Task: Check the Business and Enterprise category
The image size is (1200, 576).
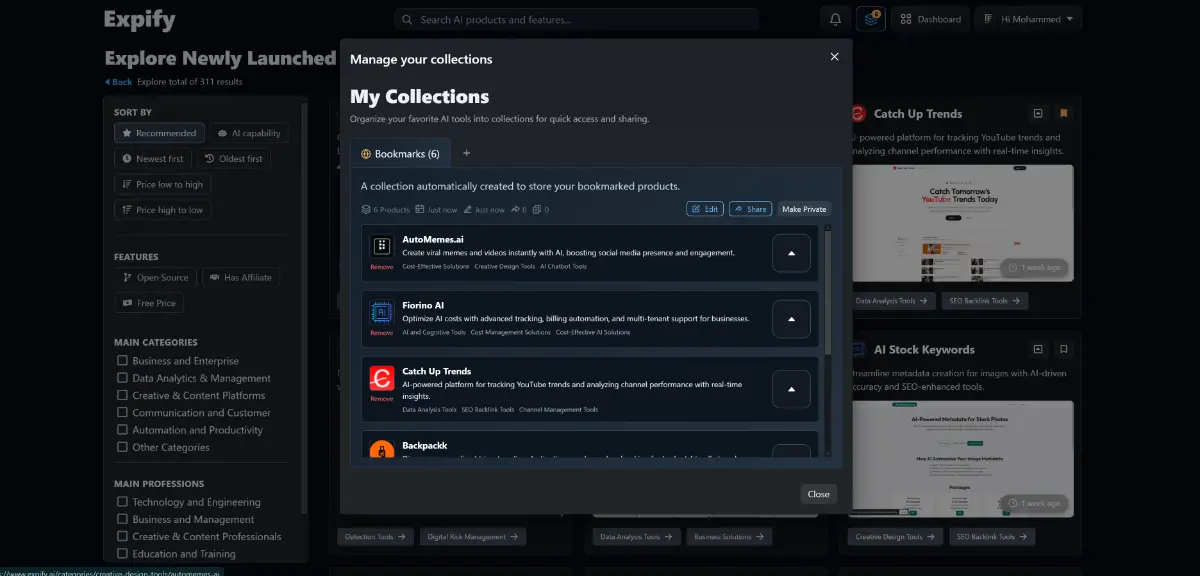Action: coord(122,361)
